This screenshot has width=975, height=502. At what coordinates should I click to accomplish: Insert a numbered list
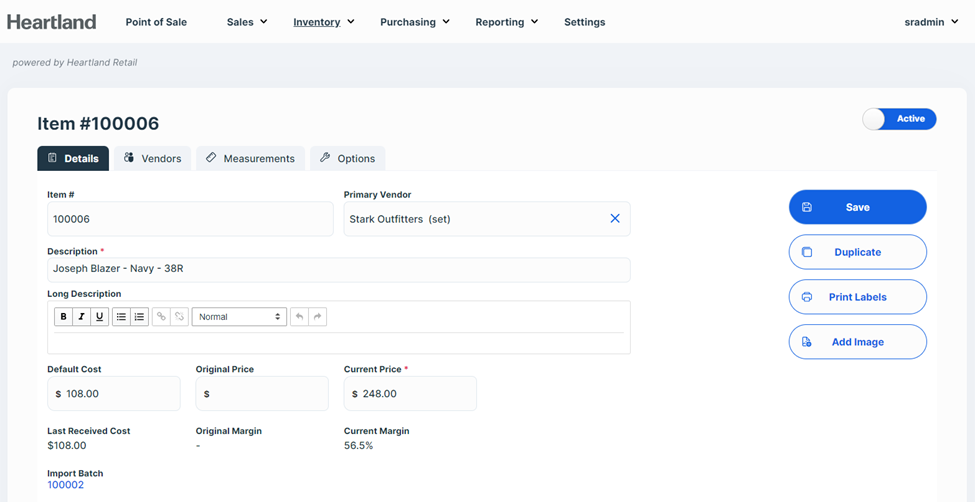[139, 317]
